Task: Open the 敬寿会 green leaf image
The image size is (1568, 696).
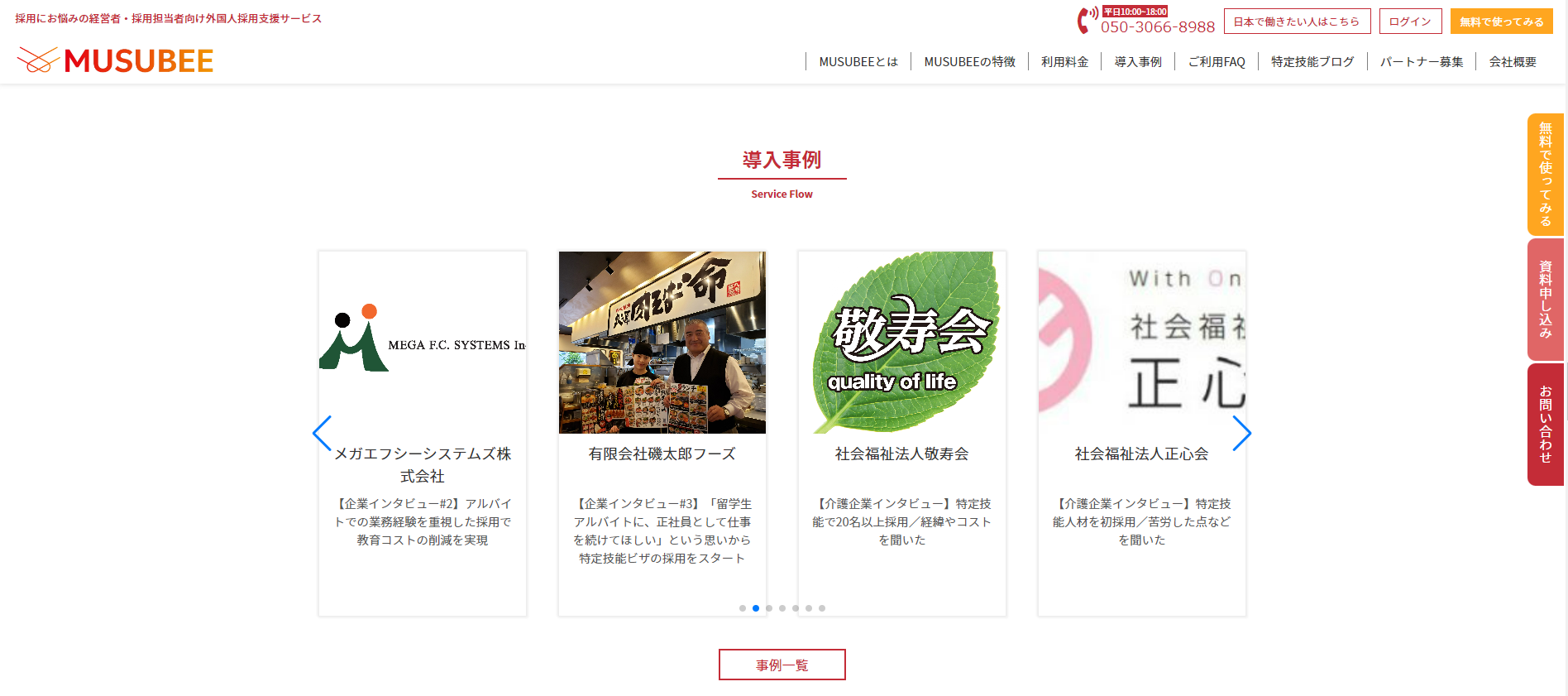Action: (902, 343)
